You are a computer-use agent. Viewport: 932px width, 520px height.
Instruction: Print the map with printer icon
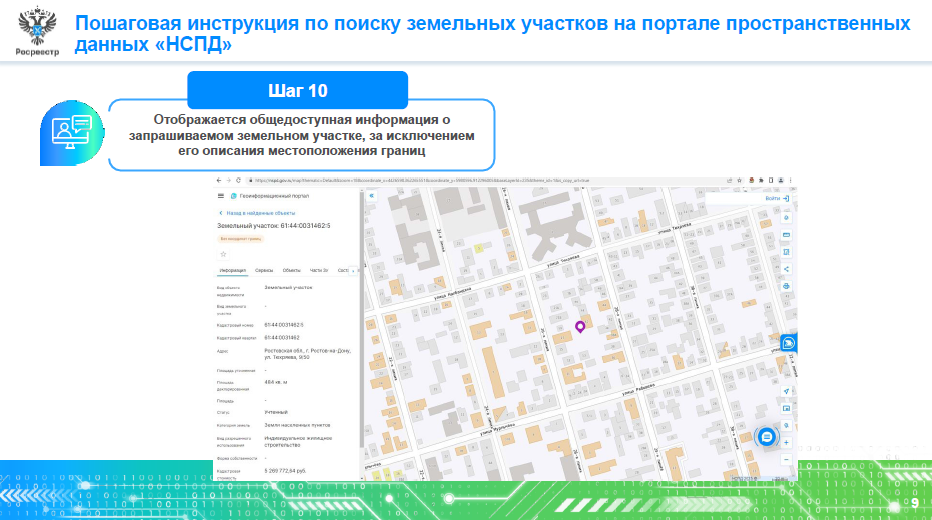tap(786, 286)
